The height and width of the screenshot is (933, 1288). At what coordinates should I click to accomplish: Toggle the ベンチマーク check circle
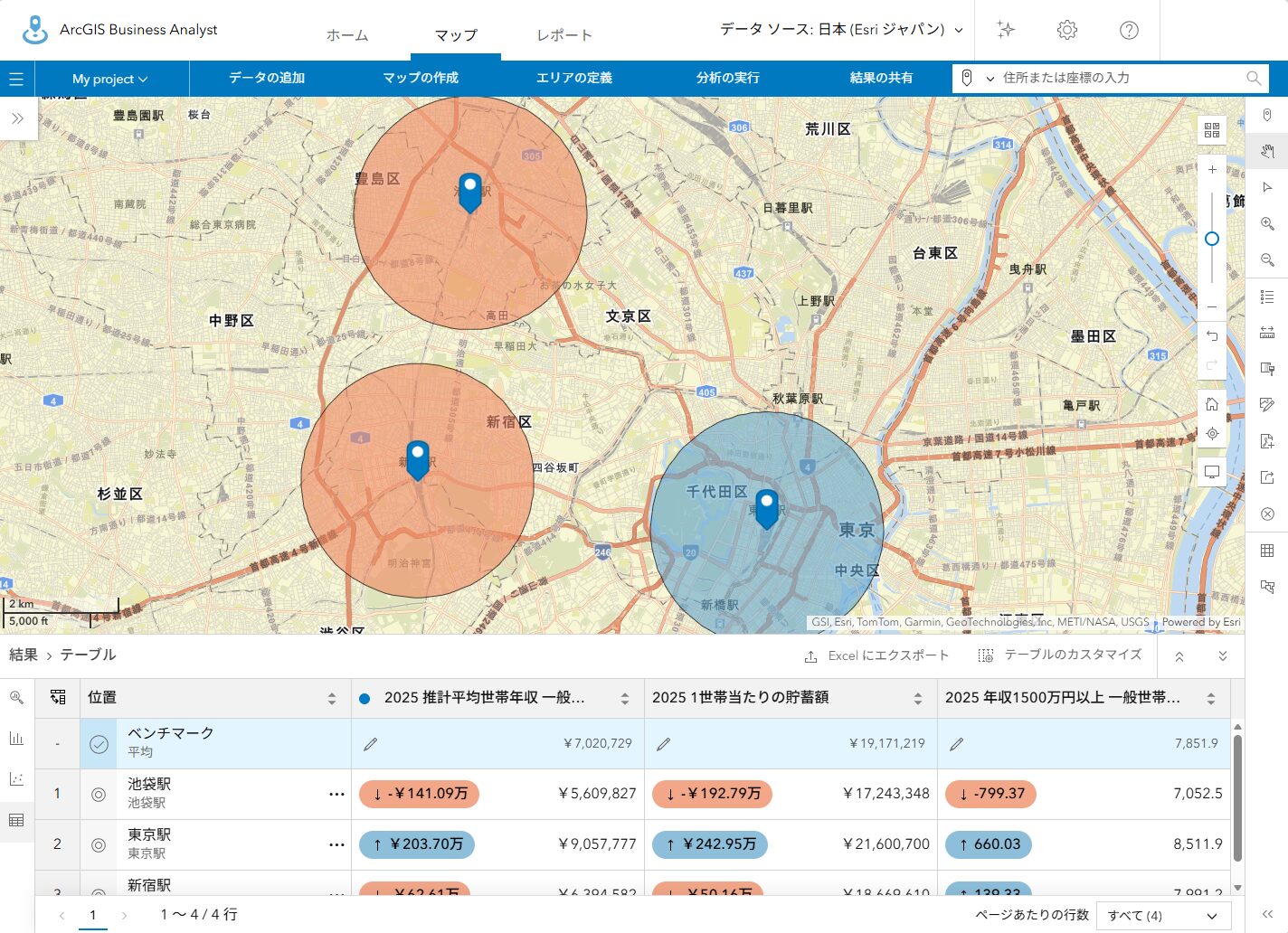tap(99, 744)
